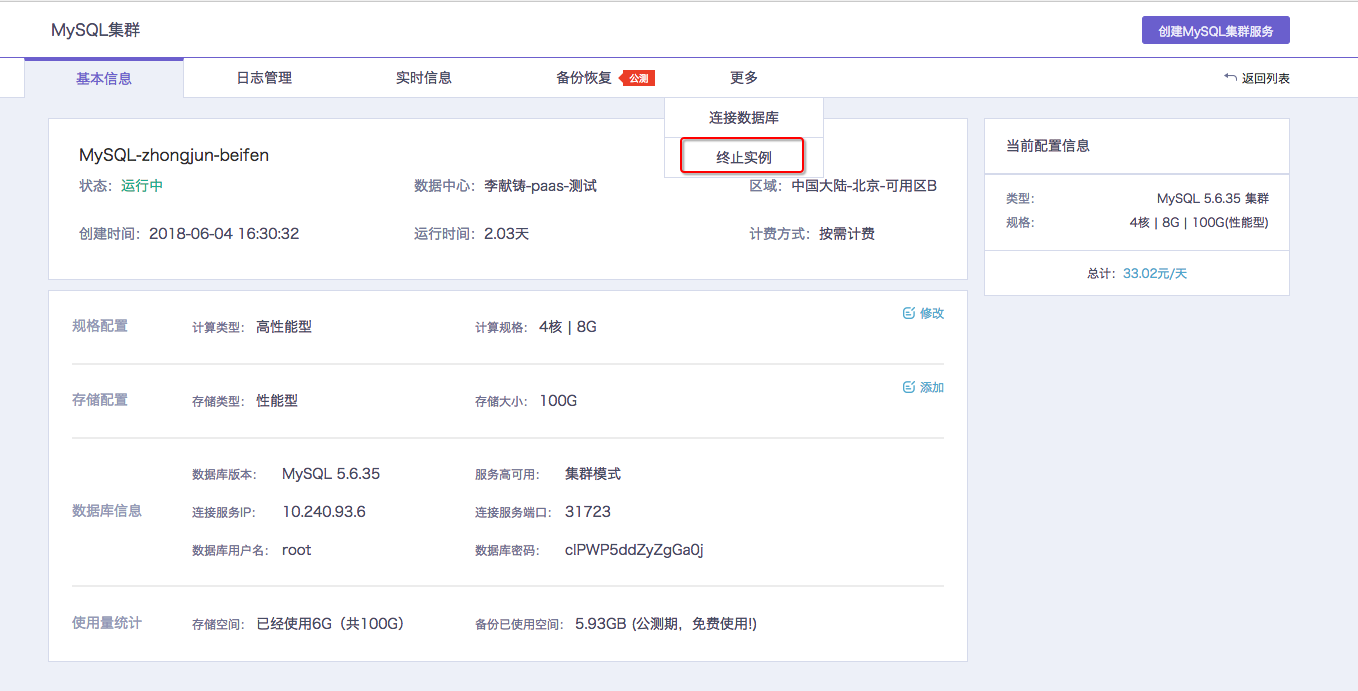Viewport: 1358px width, 691px height.
Task: Click the instance name MySQL-zhongjun-beifen
Action: click(174, 155)
